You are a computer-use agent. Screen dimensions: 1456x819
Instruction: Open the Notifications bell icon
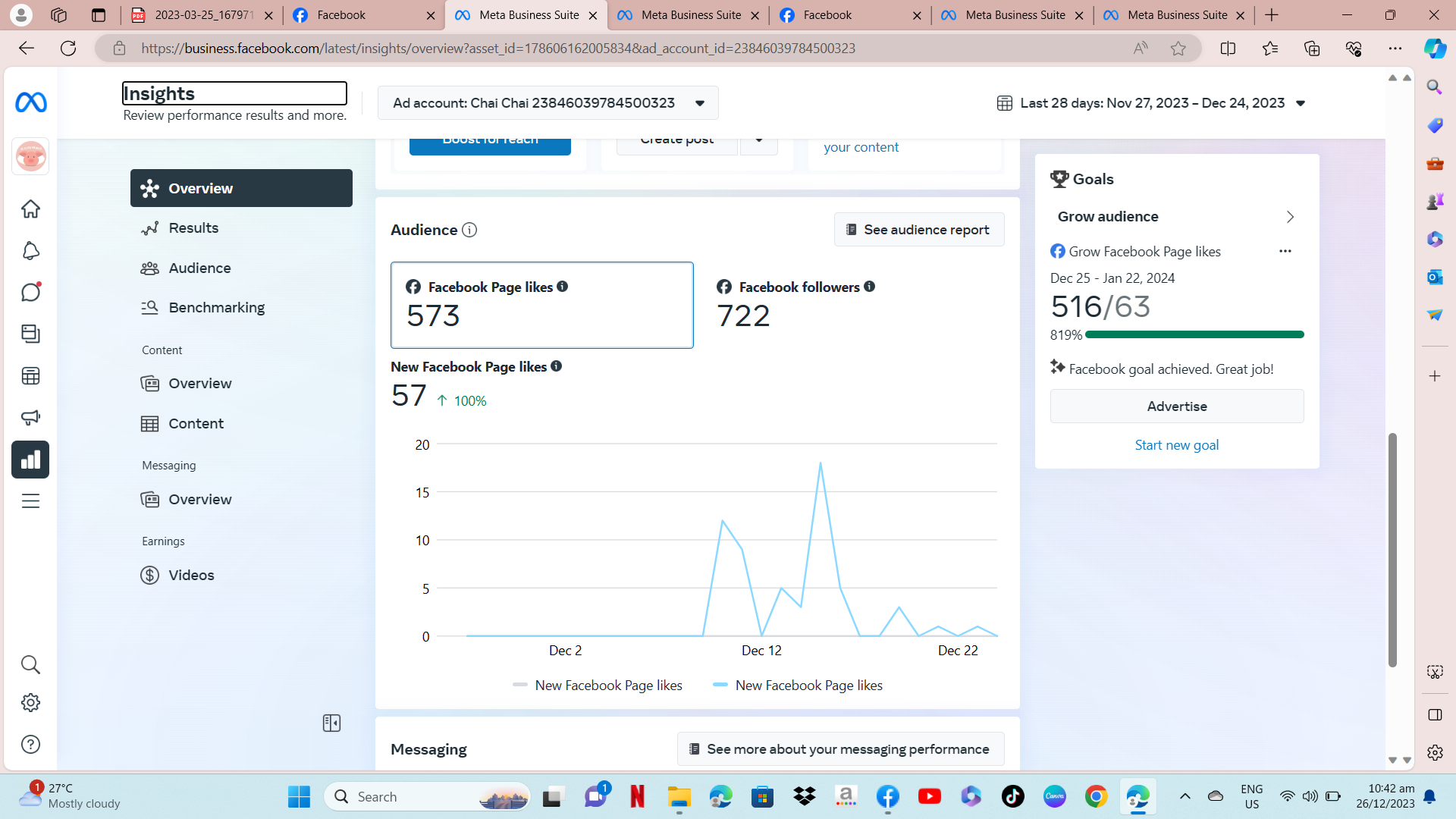30,251
